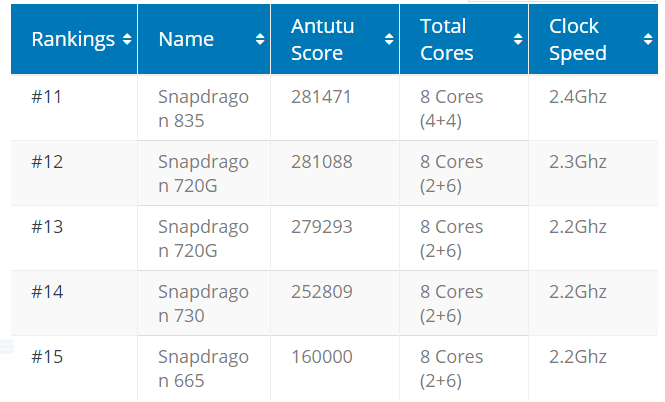This screenshot has height=402, width=665.
Task: Select Snapdragon 730 name cell
Action: [204, 303]
